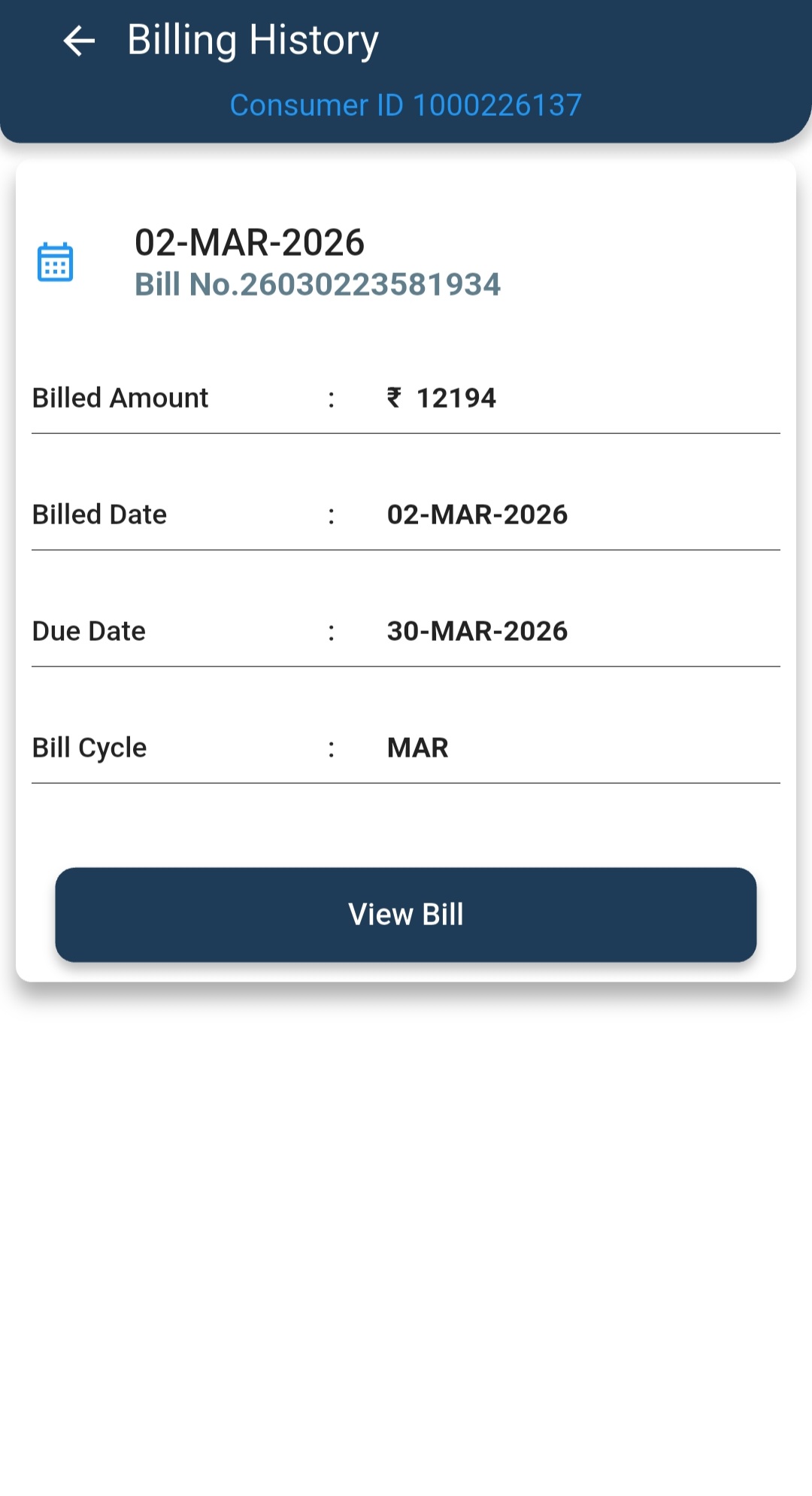Tap the Billed Date label

click(99, 514)
